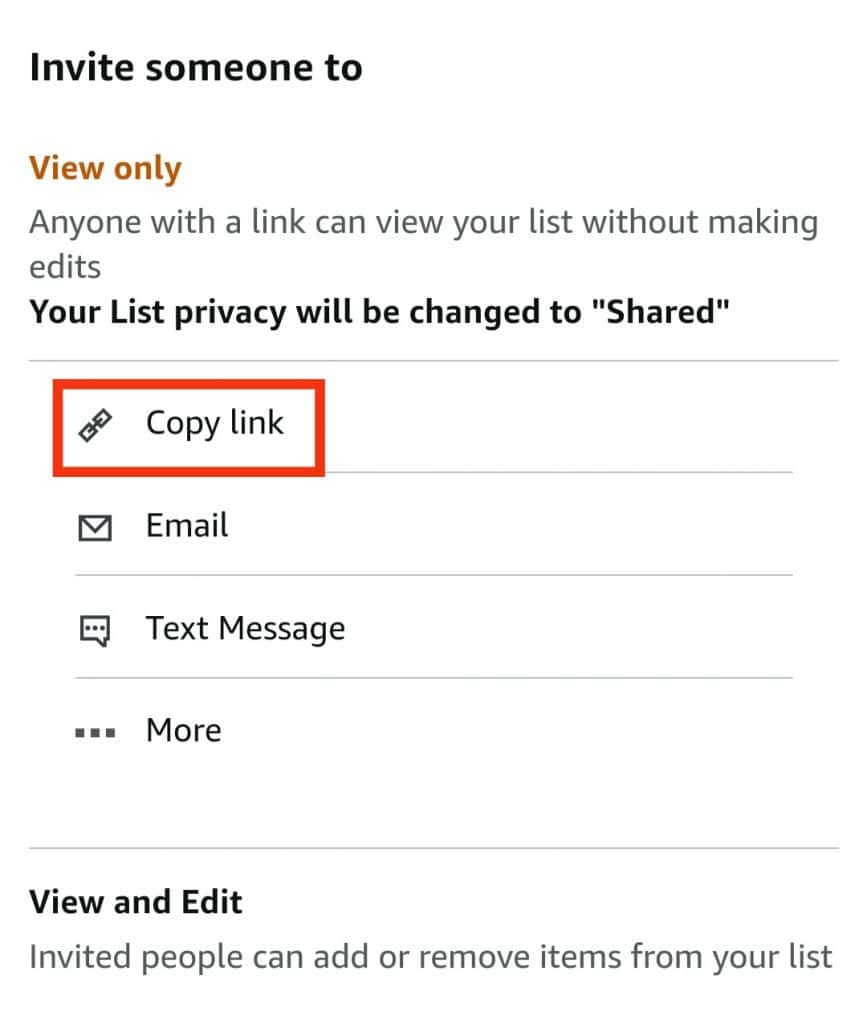This screenshot has width=867, height=1024.
Task: Click the chat bubble icon for texting the list
Action: click(95, 630)
